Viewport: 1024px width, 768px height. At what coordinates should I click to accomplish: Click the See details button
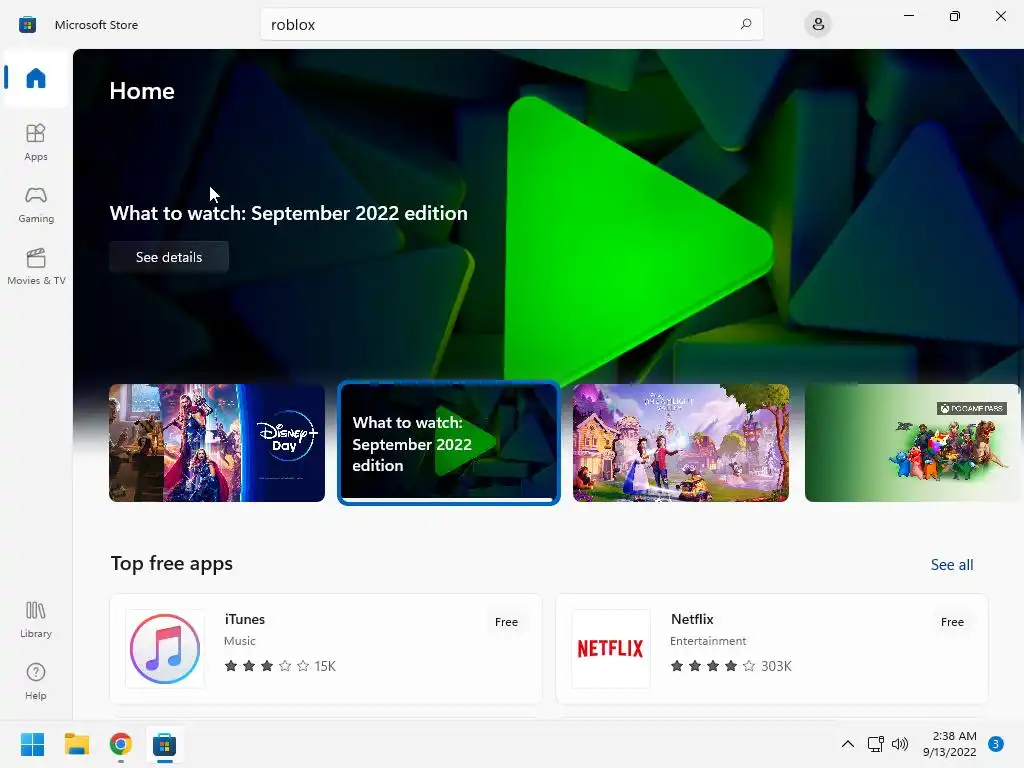point(169,257)
